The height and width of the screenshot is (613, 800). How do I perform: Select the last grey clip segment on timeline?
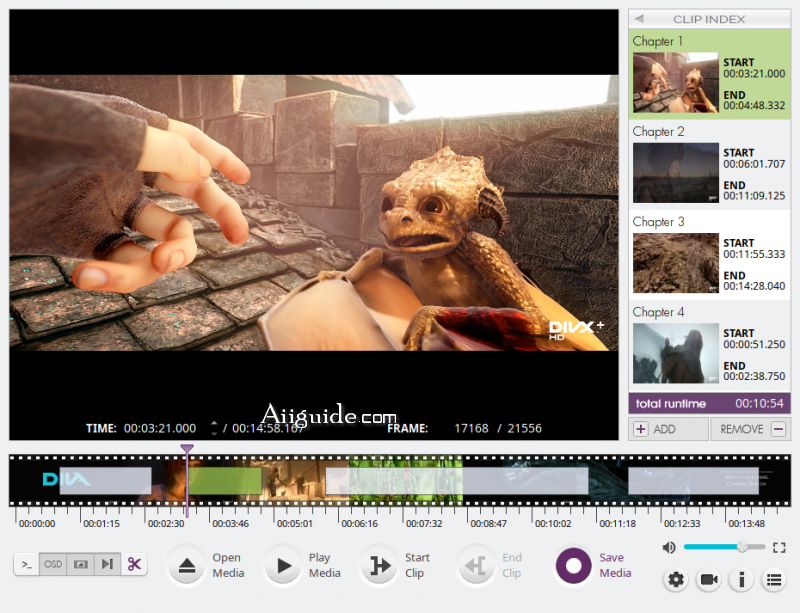(693, 480)
